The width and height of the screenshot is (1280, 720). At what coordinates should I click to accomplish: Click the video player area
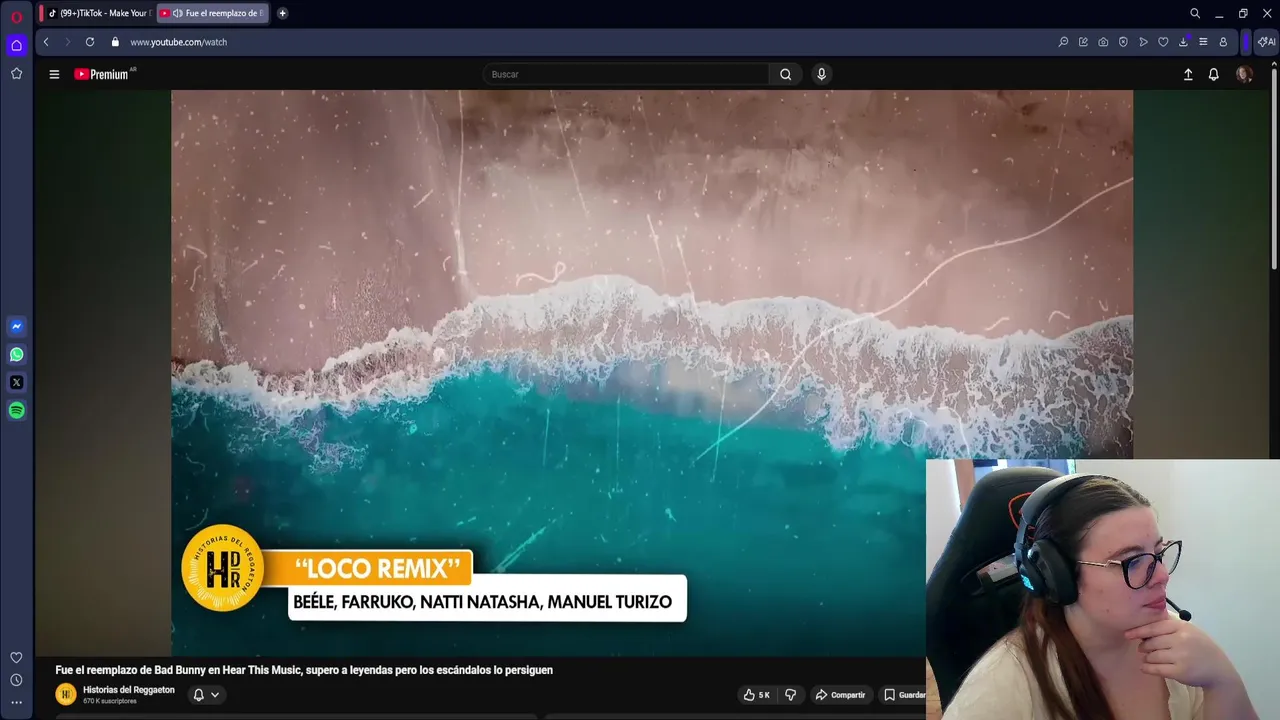[652, 373]
